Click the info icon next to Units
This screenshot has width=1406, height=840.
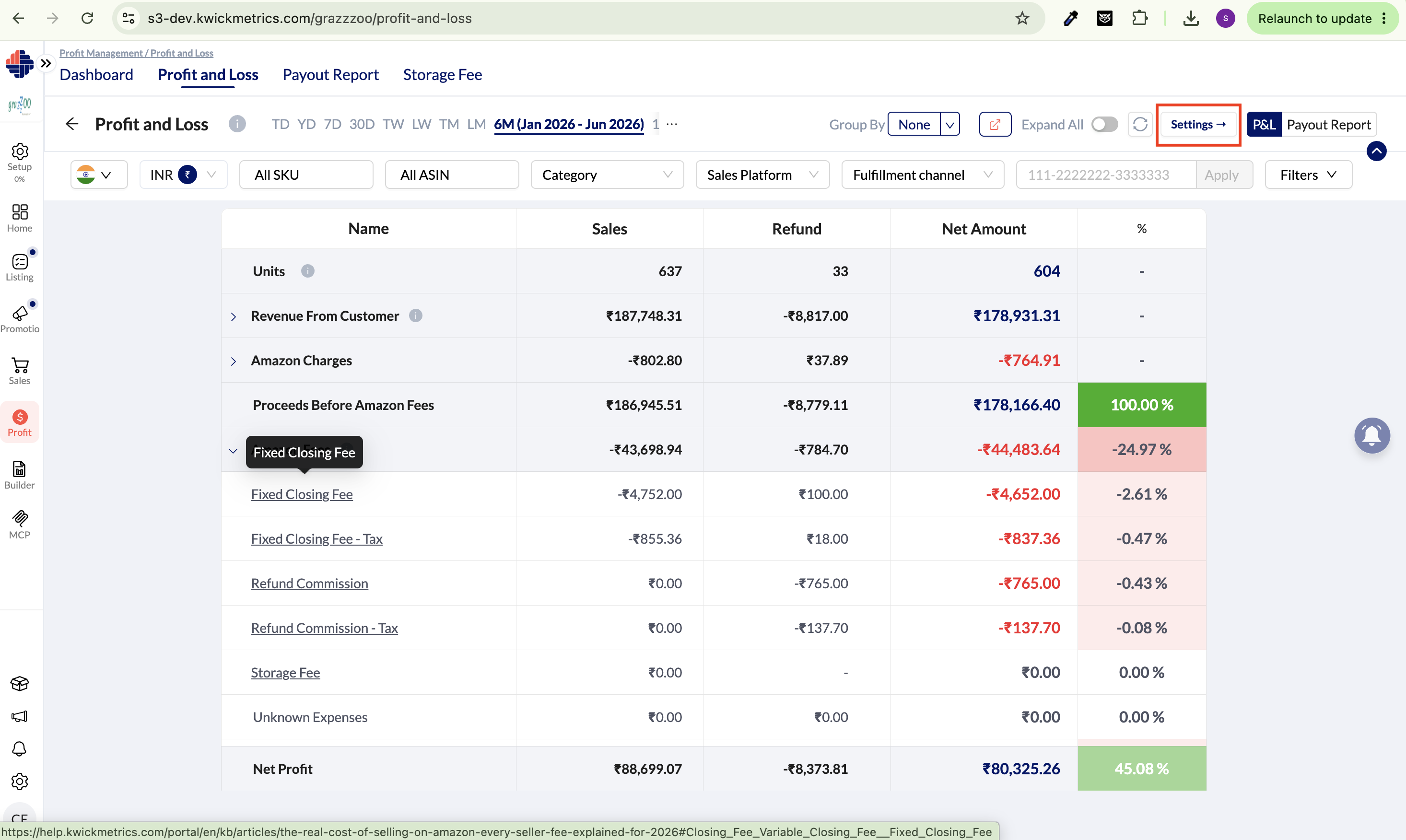[307, 271]
